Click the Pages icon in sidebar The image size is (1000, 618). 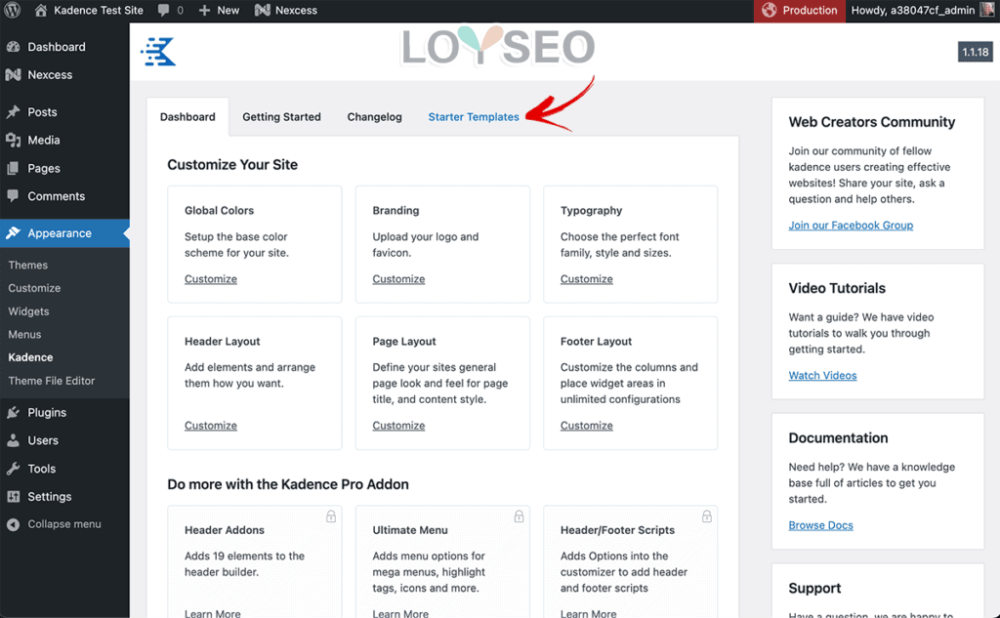tap(13, 168)
